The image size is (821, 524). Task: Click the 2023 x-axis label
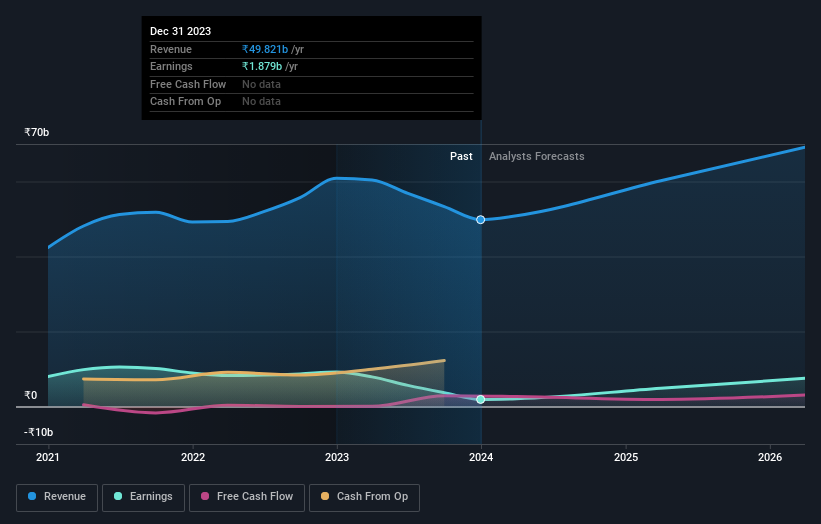pos(337,457)
